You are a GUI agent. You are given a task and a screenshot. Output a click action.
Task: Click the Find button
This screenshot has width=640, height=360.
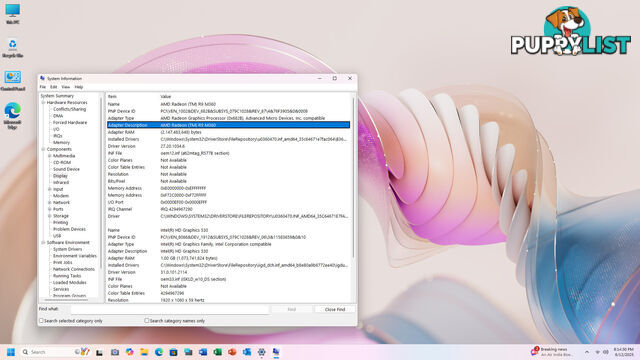tap(291, 309)
